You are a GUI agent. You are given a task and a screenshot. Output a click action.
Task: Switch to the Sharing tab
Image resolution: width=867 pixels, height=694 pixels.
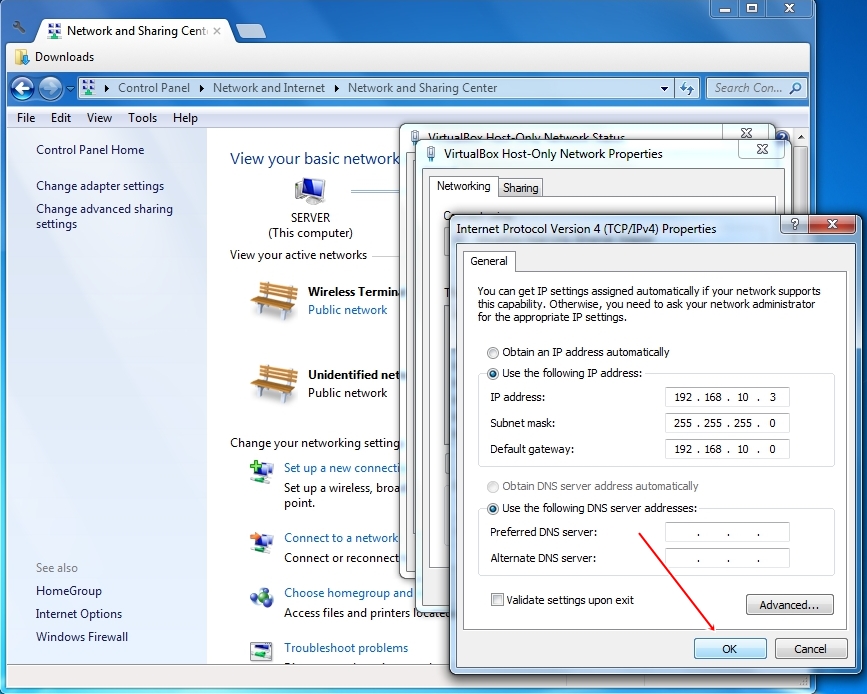520,188
